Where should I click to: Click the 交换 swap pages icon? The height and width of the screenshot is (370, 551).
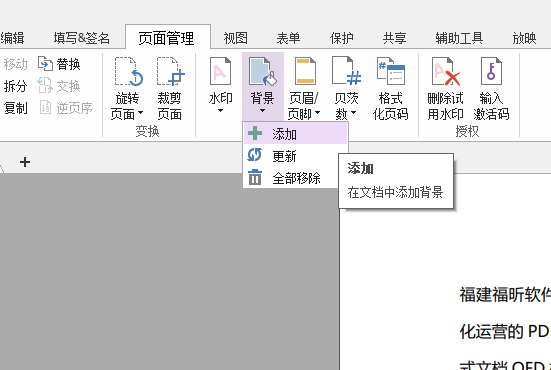pos(45,85)
